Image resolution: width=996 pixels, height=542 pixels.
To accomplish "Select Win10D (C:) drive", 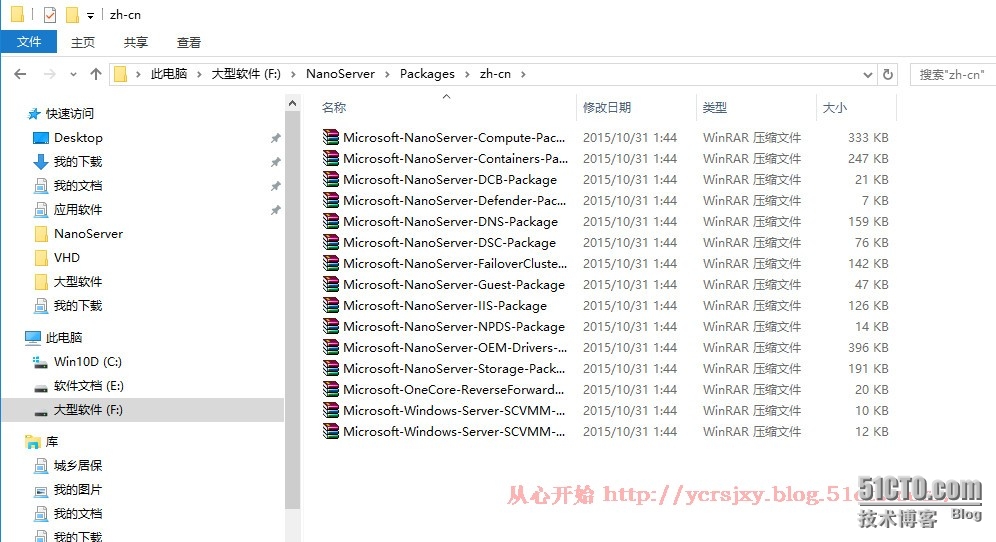I will (x=88, y=362).
